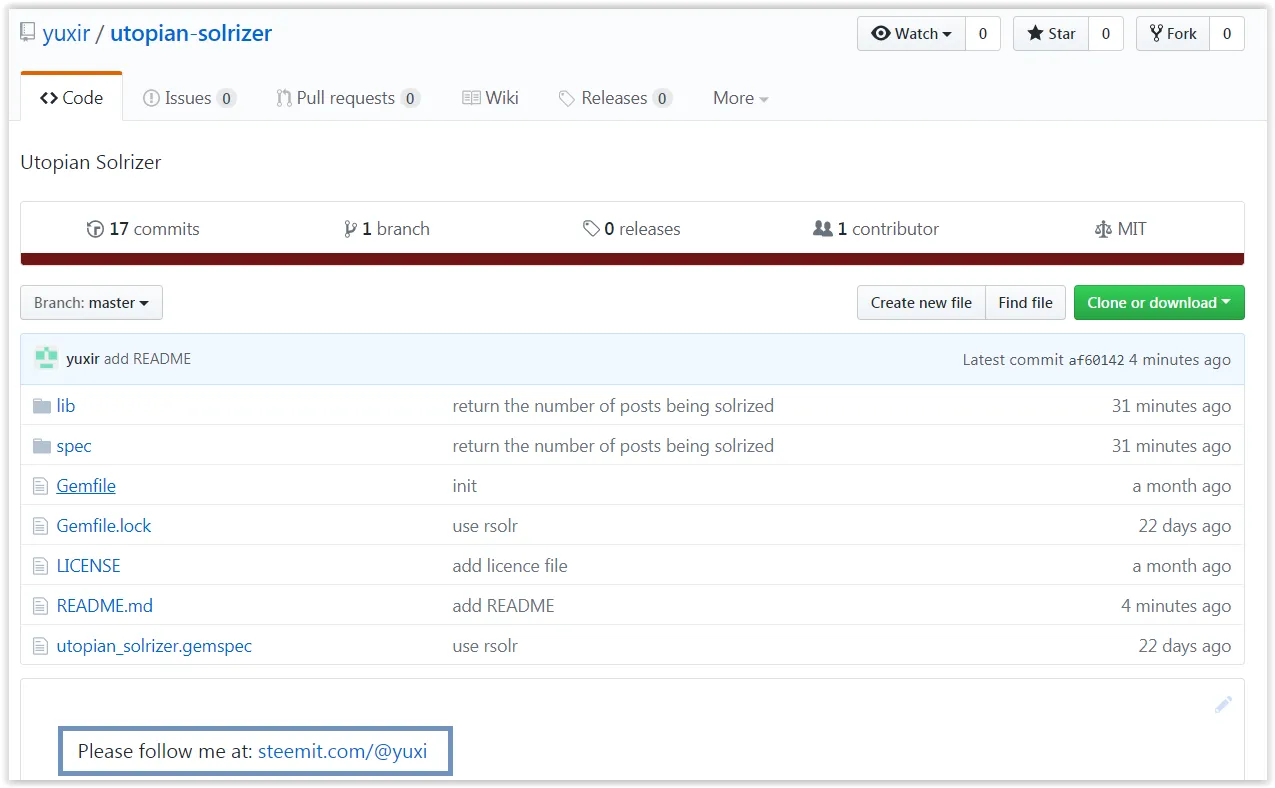Open Gemfile.lock's 'use rsolr' commit message
Screen dimensions: 1275x788
[x=485, y=526]
